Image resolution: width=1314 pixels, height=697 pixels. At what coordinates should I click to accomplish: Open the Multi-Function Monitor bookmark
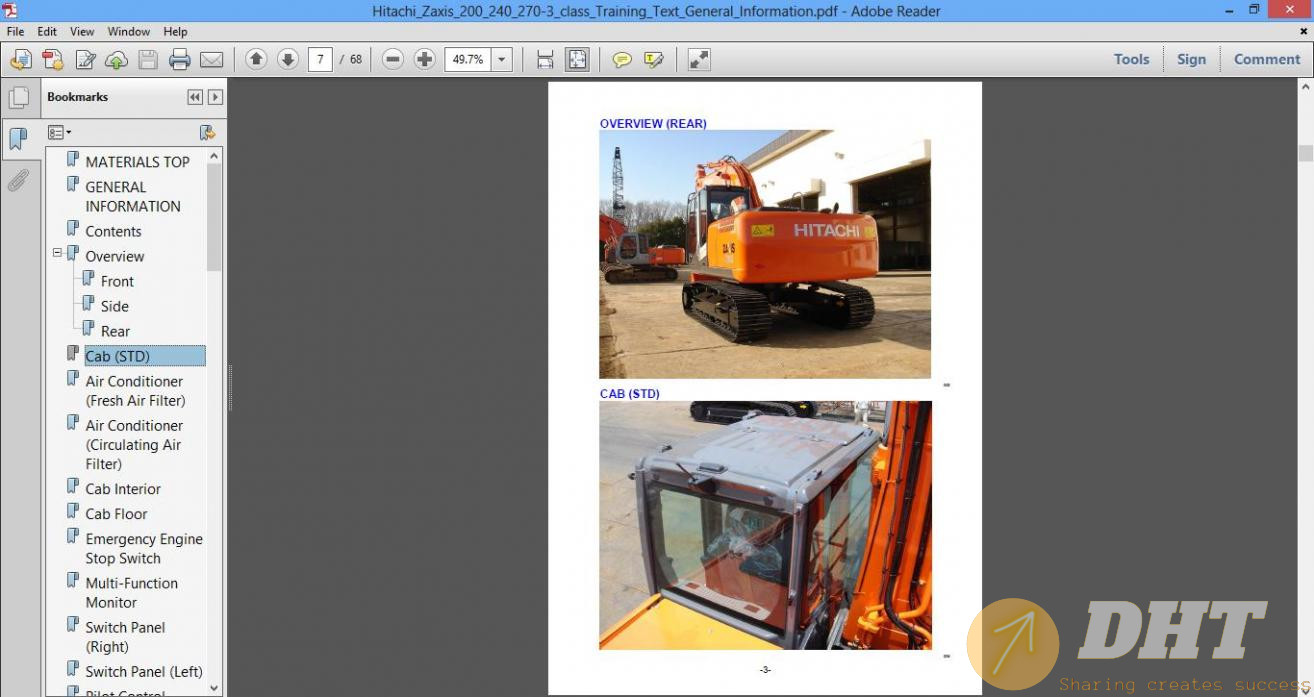point(131,593)
